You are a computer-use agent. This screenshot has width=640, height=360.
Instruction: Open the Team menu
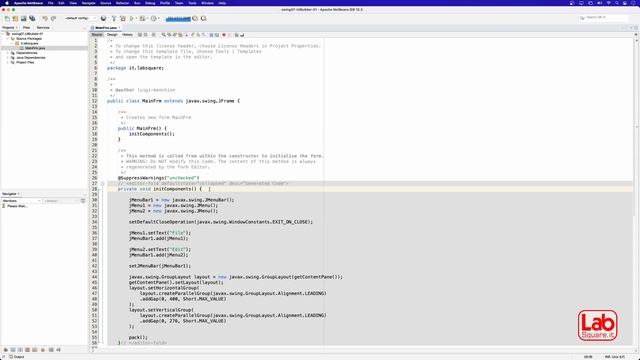(x=179, y=3)
